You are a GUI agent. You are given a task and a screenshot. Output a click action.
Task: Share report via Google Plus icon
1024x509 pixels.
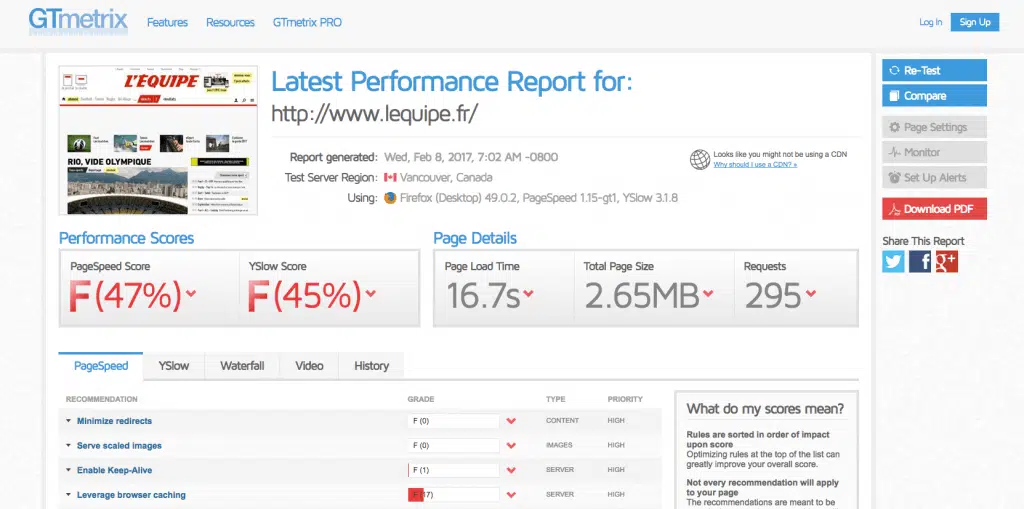[946, 262]
